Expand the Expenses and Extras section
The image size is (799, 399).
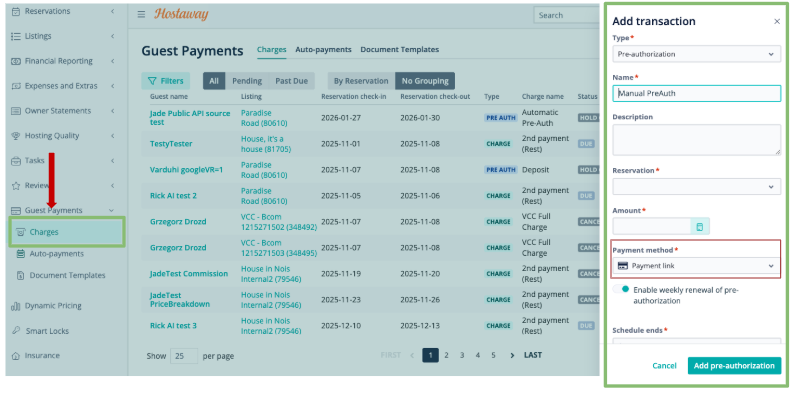[112, 86]
